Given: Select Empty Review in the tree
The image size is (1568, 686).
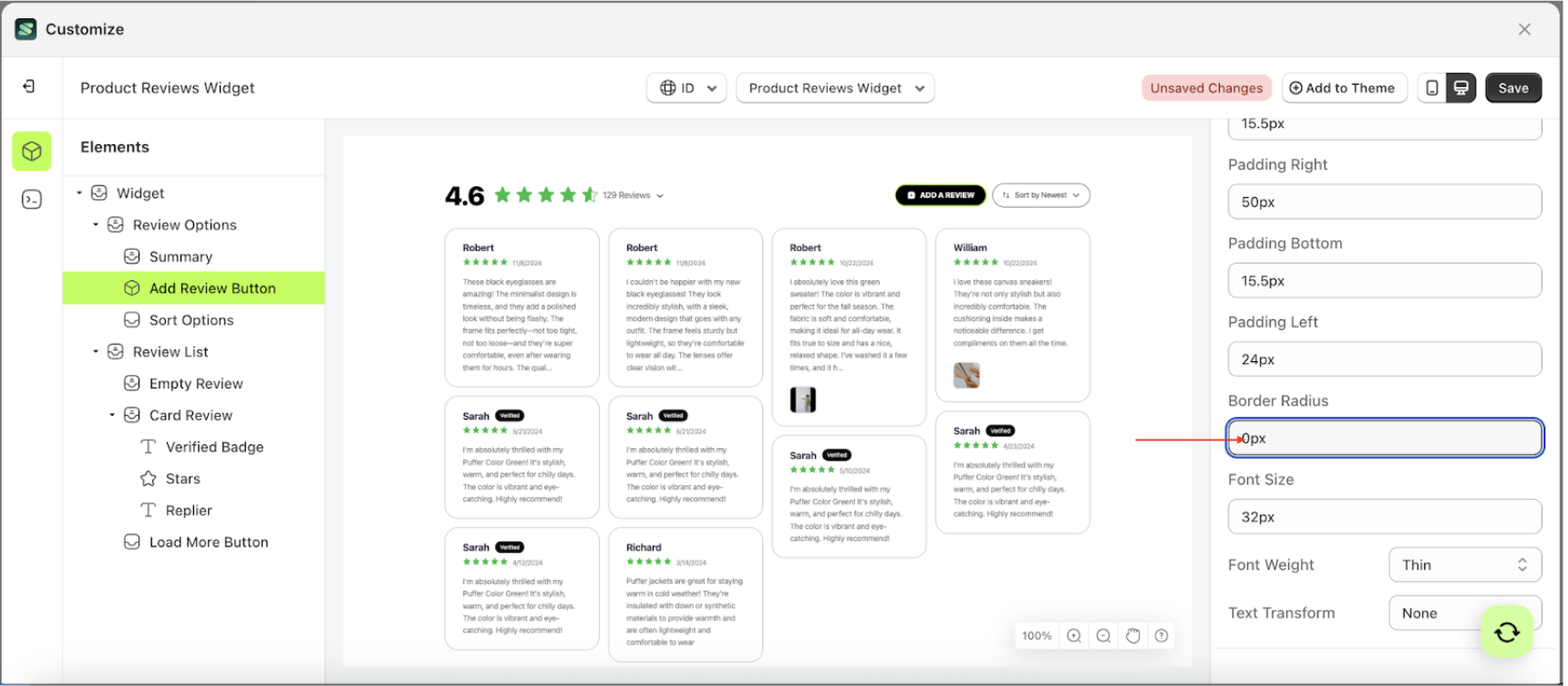Looking at the screenshot, I should point(196,383).
